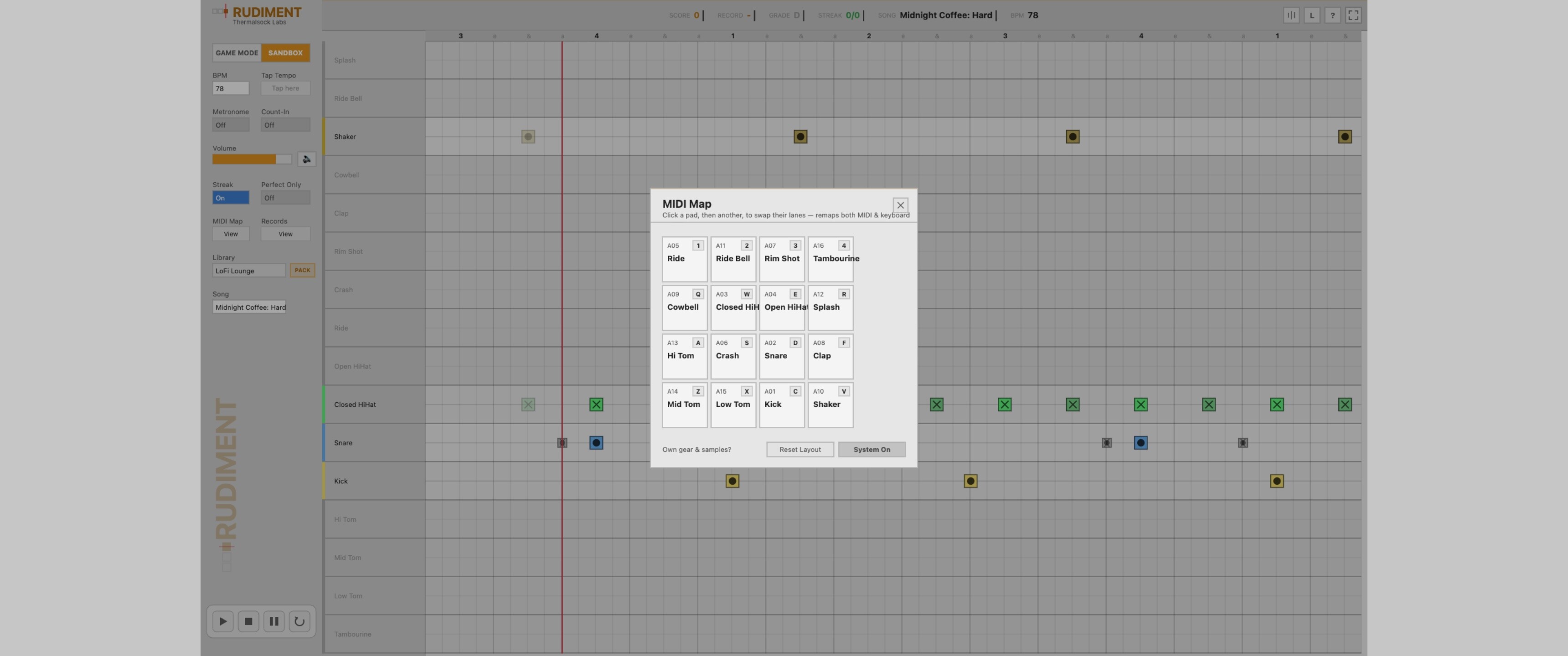Viewport: 1568px width, 656px height.
Task: Select the Kick pad in MIDI Map
Action: pos(782,405)
